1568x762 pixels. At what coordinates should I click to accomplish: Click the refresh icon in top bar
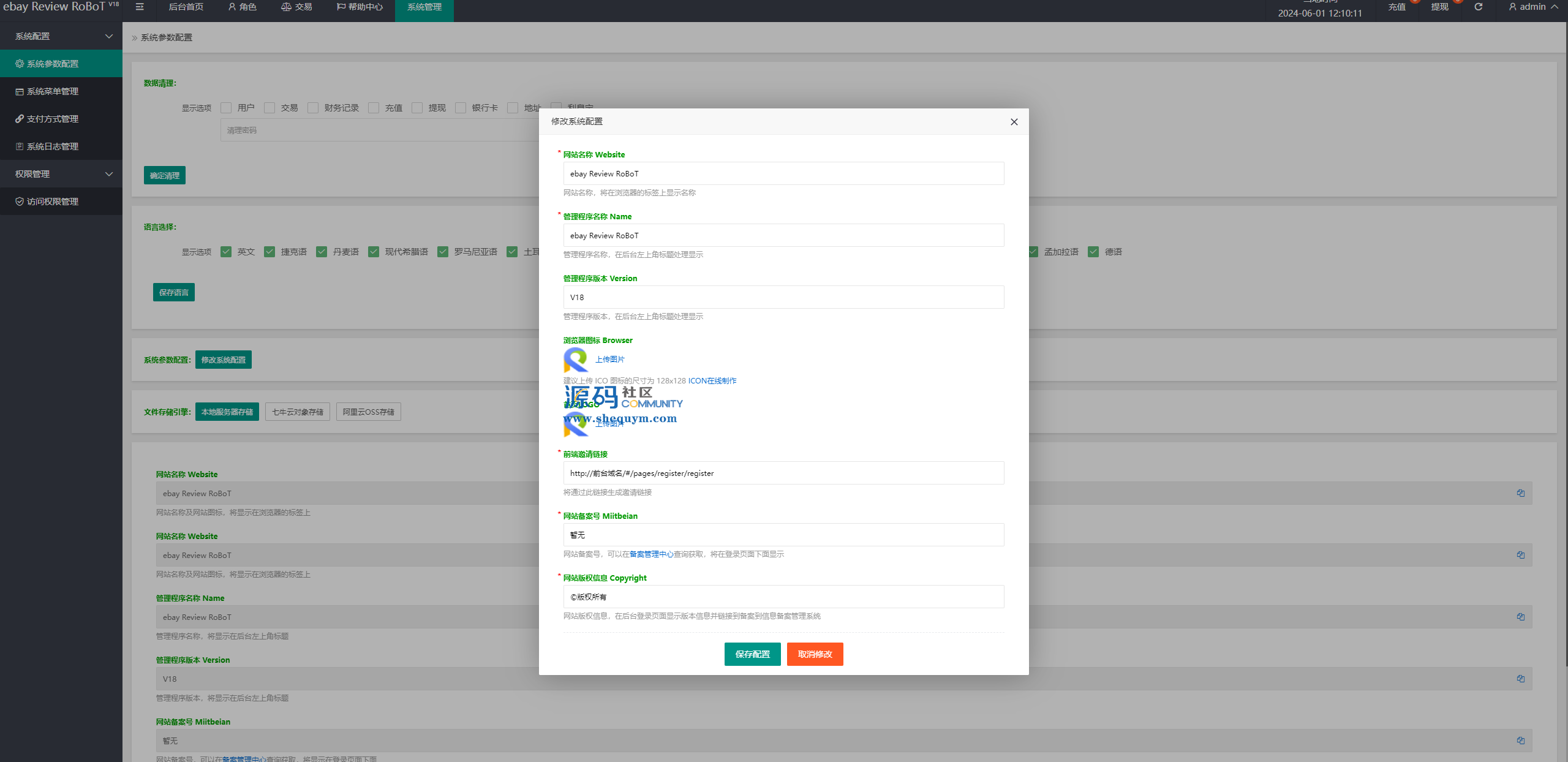1478,7
